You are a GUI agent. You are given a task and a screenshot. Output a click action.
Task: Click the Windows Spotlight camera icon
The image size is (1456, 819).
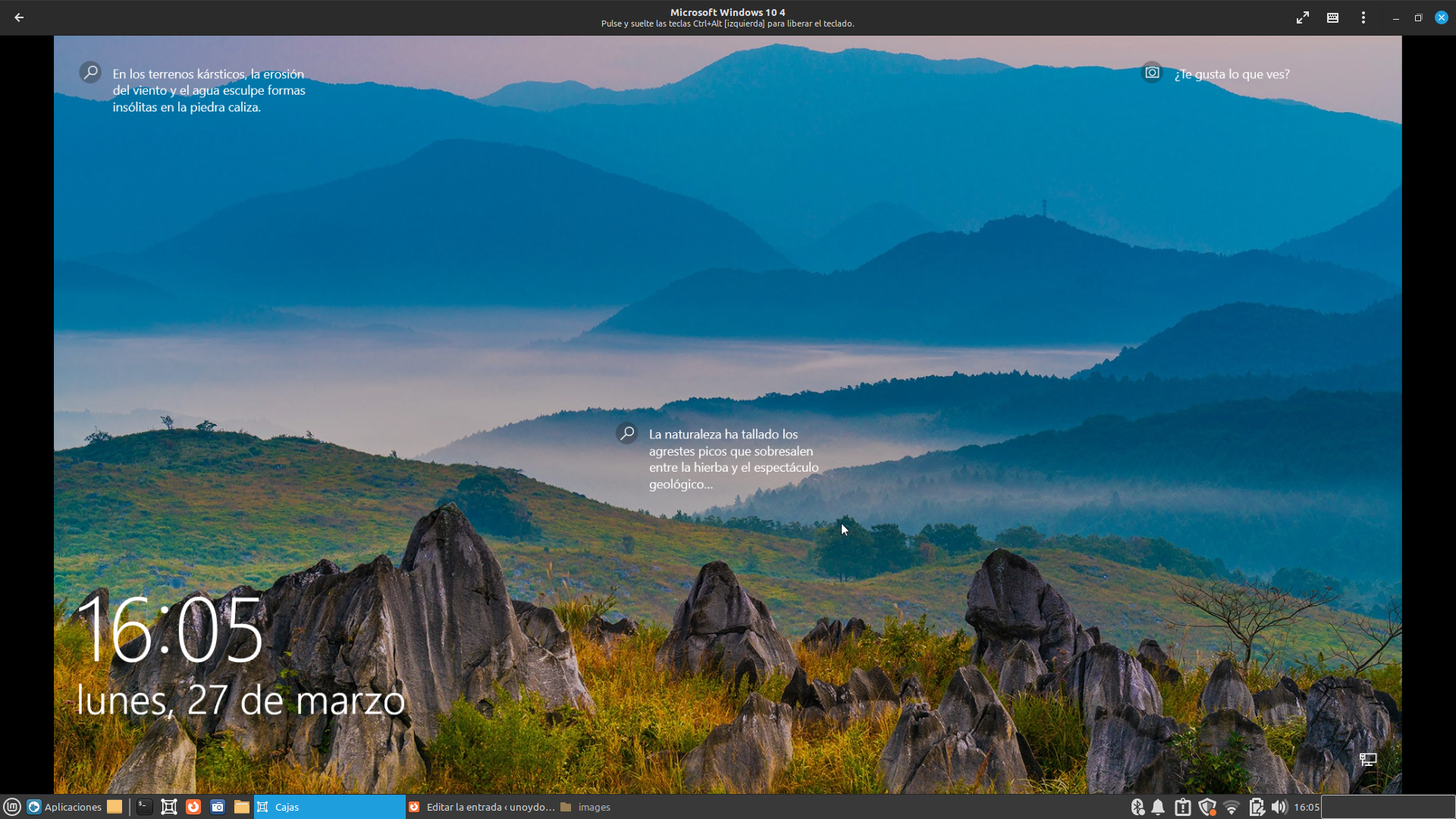point(1152,73)
